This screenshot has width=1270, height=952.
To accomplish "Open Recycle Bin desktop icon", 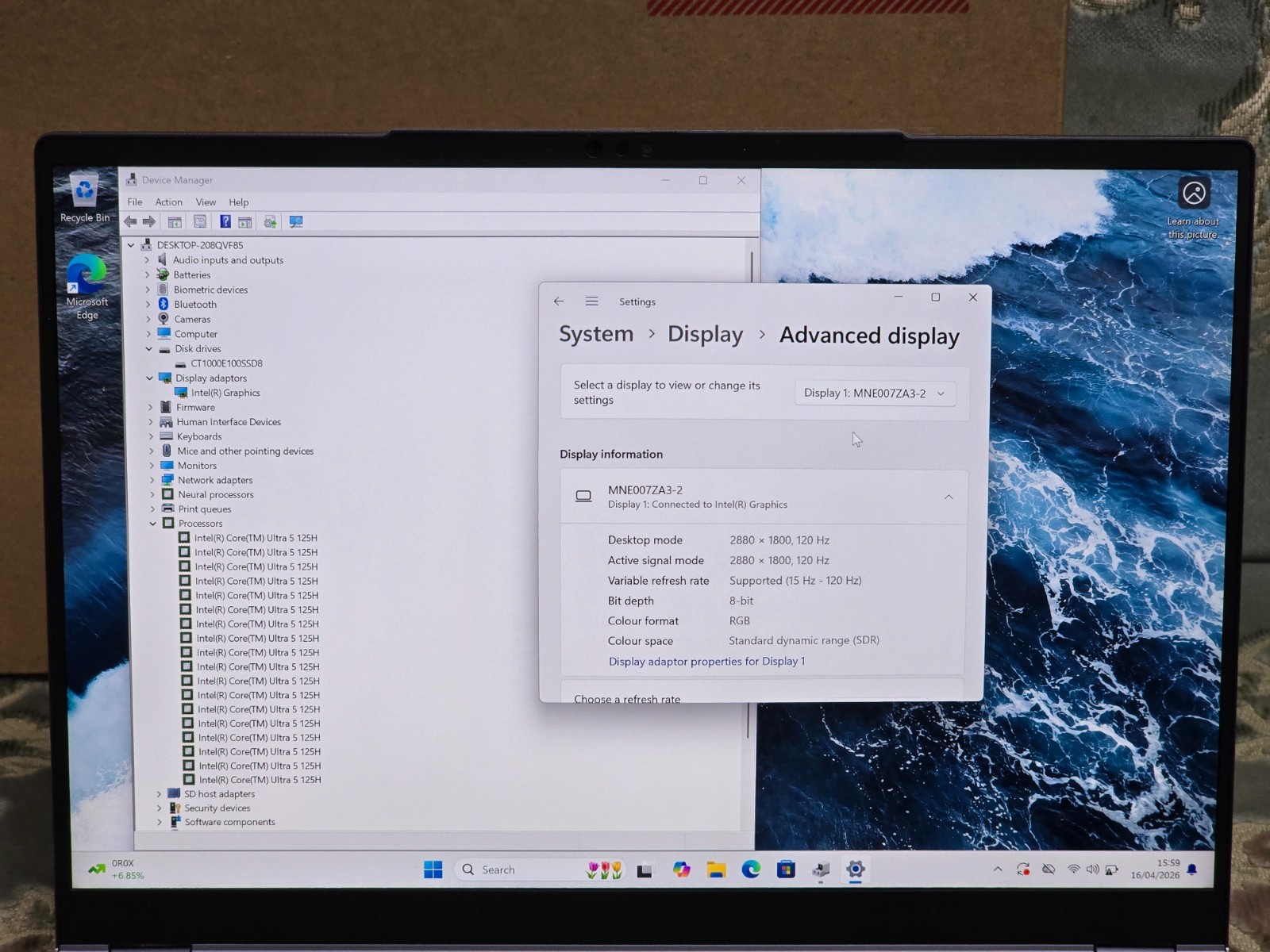I will click(x=84, y=198).
